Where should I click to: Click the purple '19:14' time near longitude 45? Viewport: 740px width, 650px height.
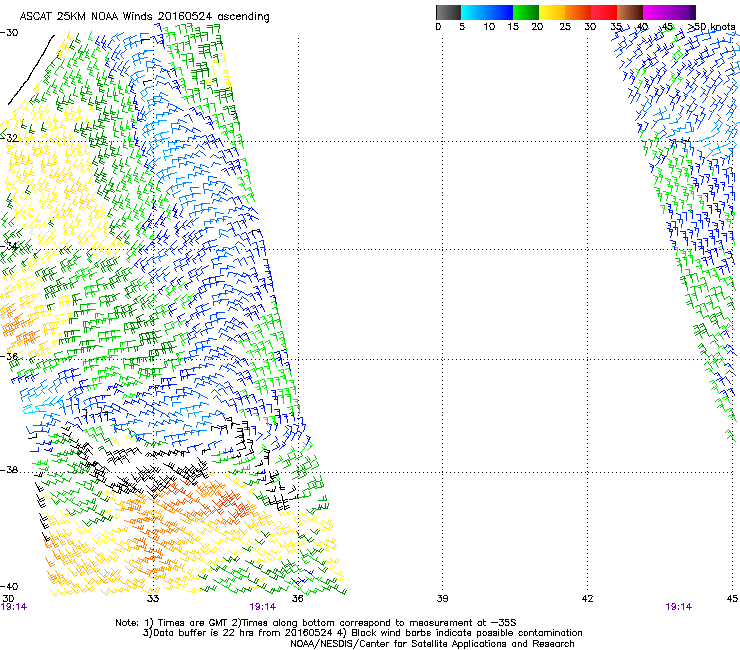tap(678, 607)
